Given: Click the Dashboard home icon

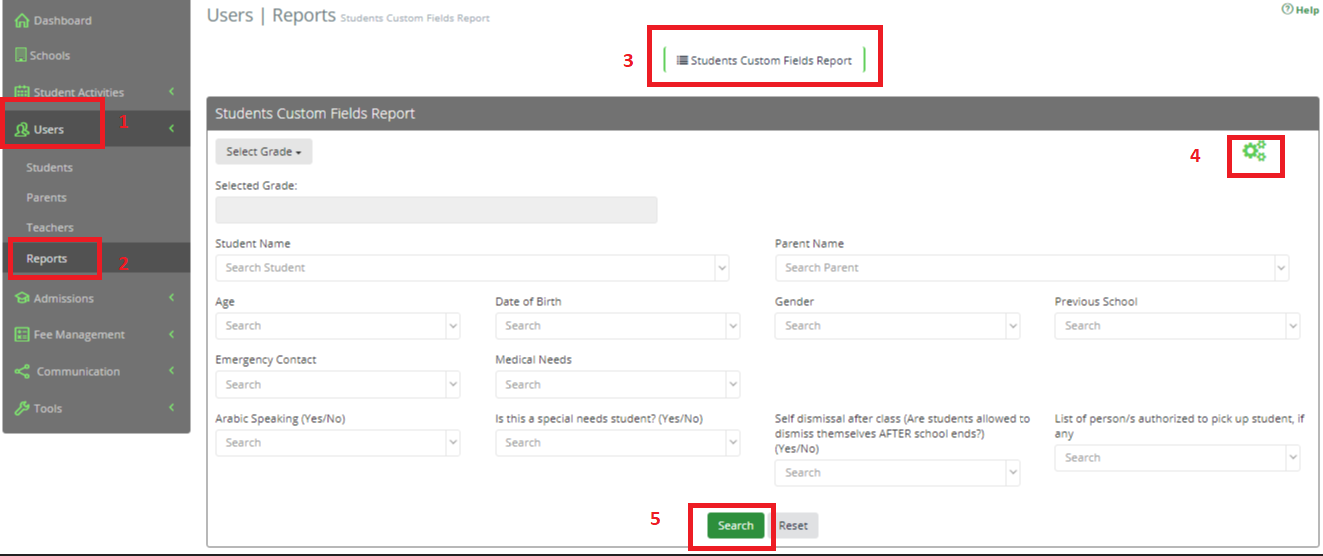Looking at the screenshot, I should (x=22, y=20).
